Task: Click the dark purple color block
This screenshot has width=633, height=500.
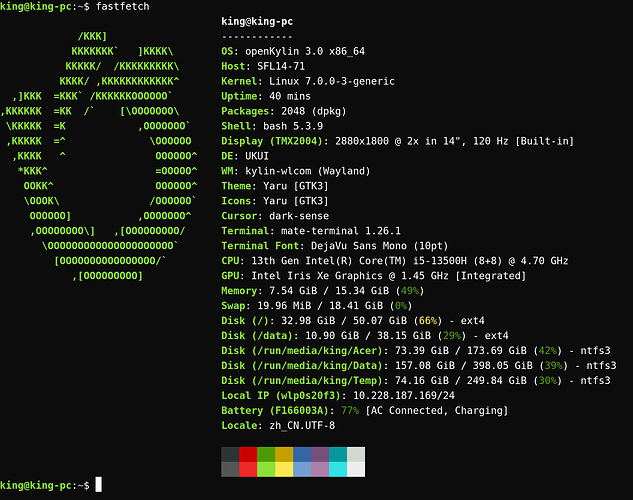Action: coord(320,454)
